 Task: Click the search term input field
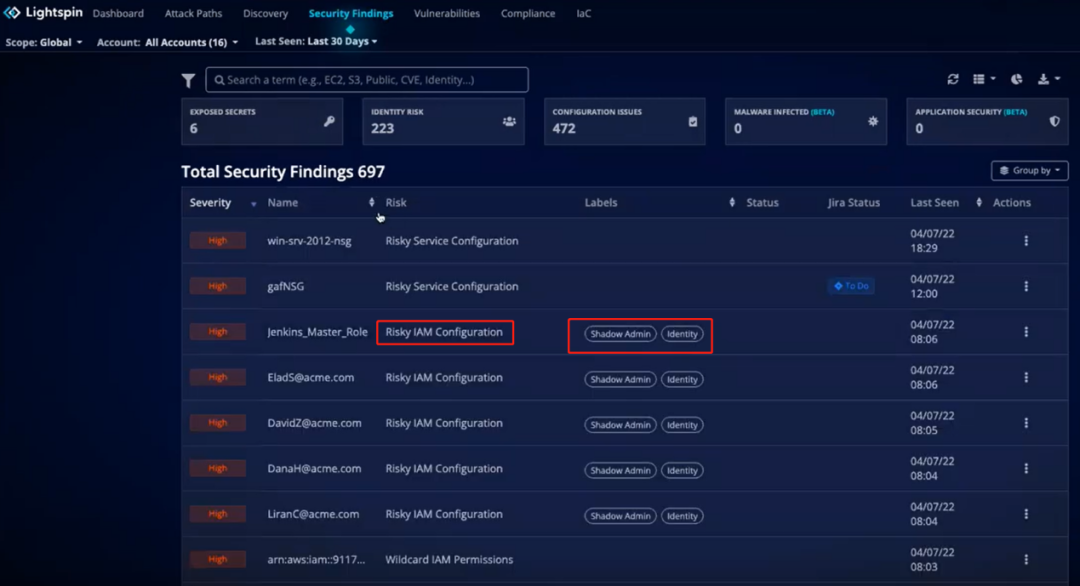pyautogui.click(x=367, y=80)
